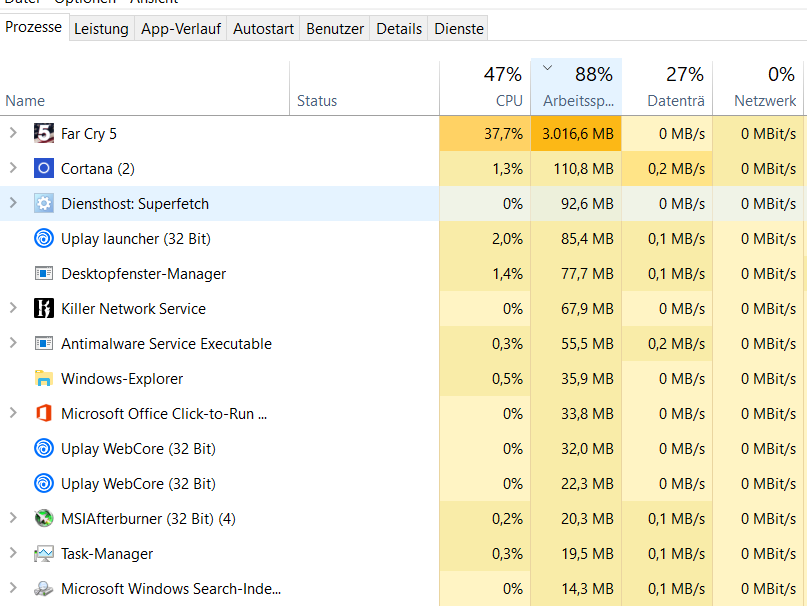Open the Dienste tab

tap(459, 29)
